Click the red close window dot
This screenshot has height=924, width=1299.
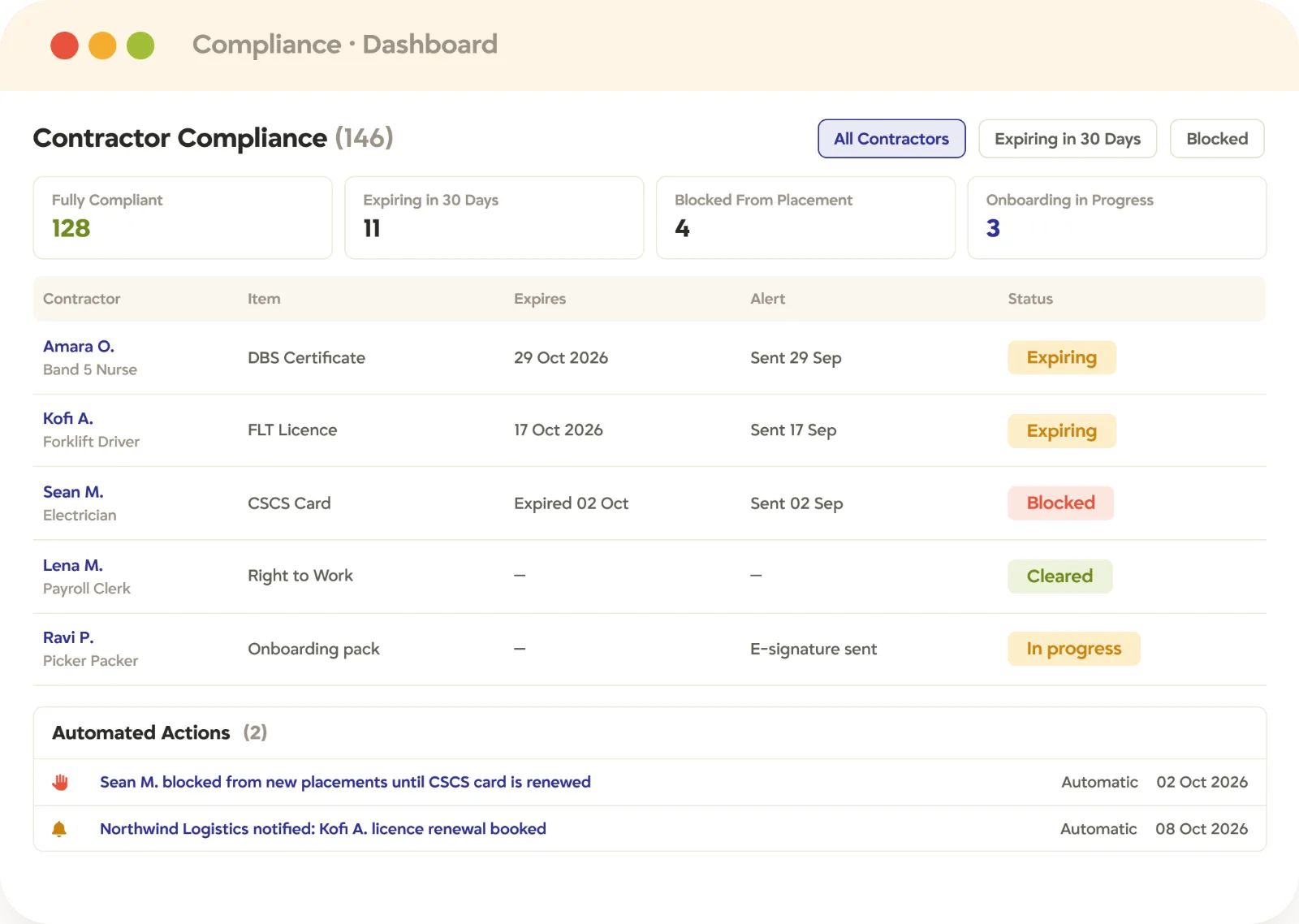pyautogui.click(x=65, y=45)
